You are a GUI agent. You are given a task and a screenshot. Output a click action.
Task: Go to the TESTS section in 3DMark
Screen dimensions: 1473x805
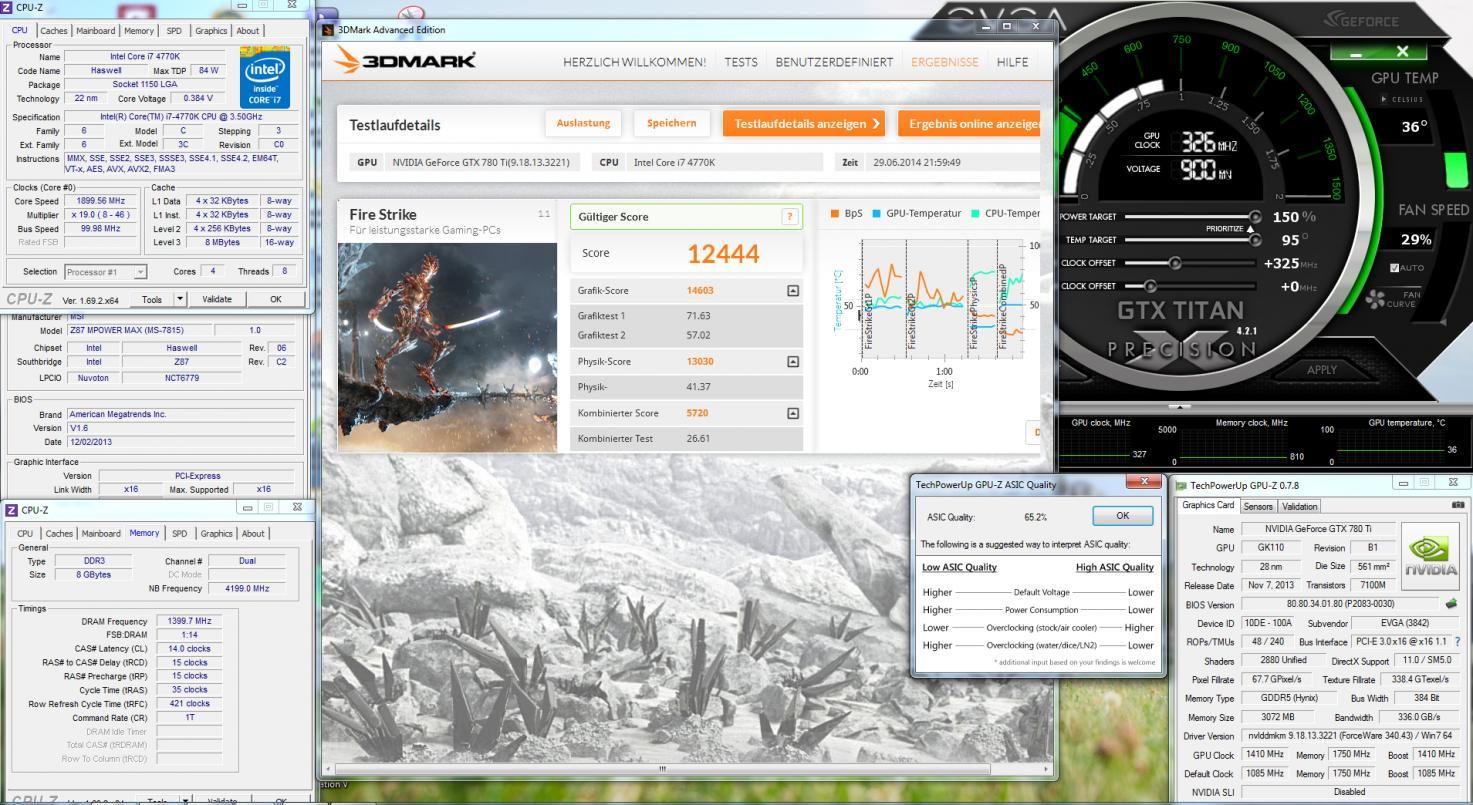[x=741, y=62]
